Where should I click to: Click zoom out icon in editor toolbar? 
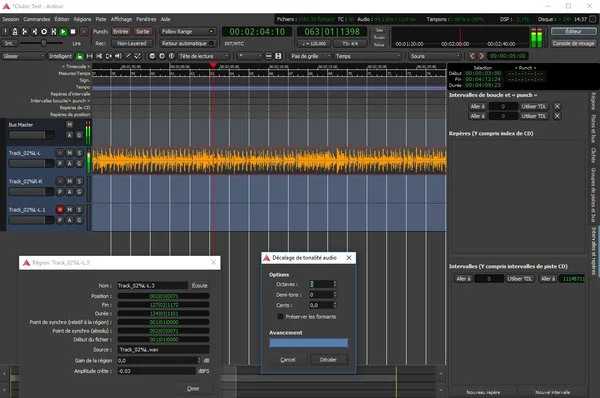point(152,56)
